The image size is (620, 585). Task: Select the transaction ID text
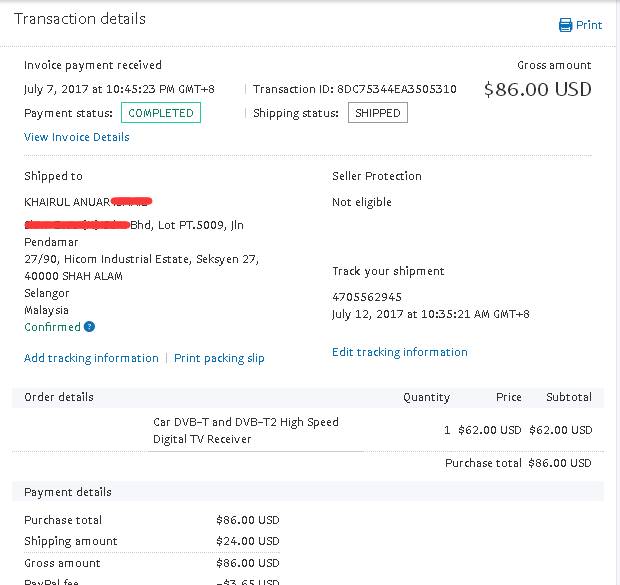[398, 89]
